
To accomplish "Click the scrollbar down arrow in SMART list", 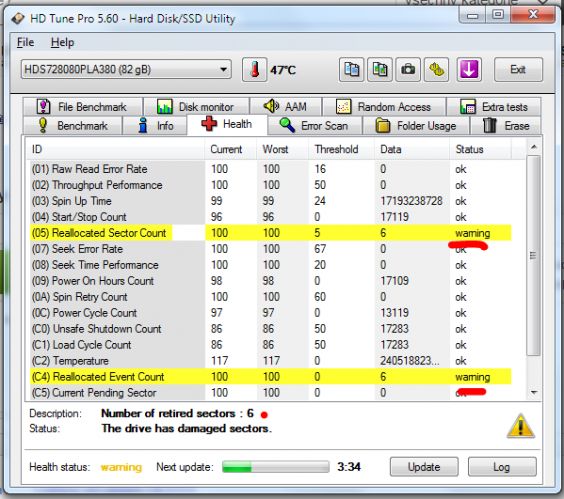I will [534, 393].
